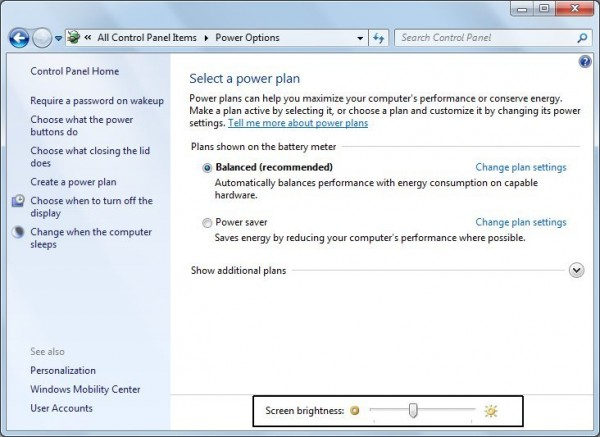The image size is (600, 437).
Task: Change plan settings for Power saver
Action: [521, 222]
